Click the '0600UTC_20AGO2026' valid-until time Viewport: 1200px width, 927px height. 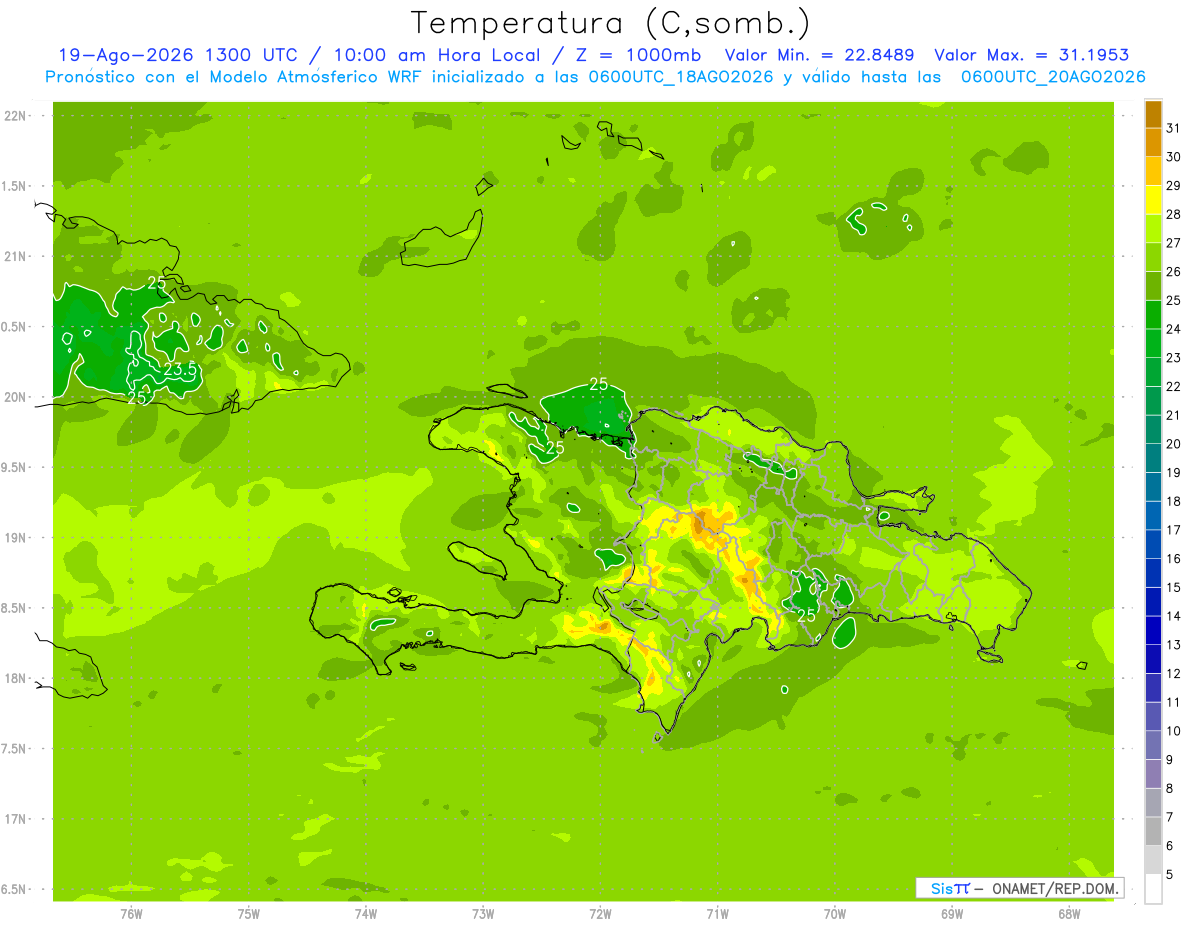[x=1054, y=77]
